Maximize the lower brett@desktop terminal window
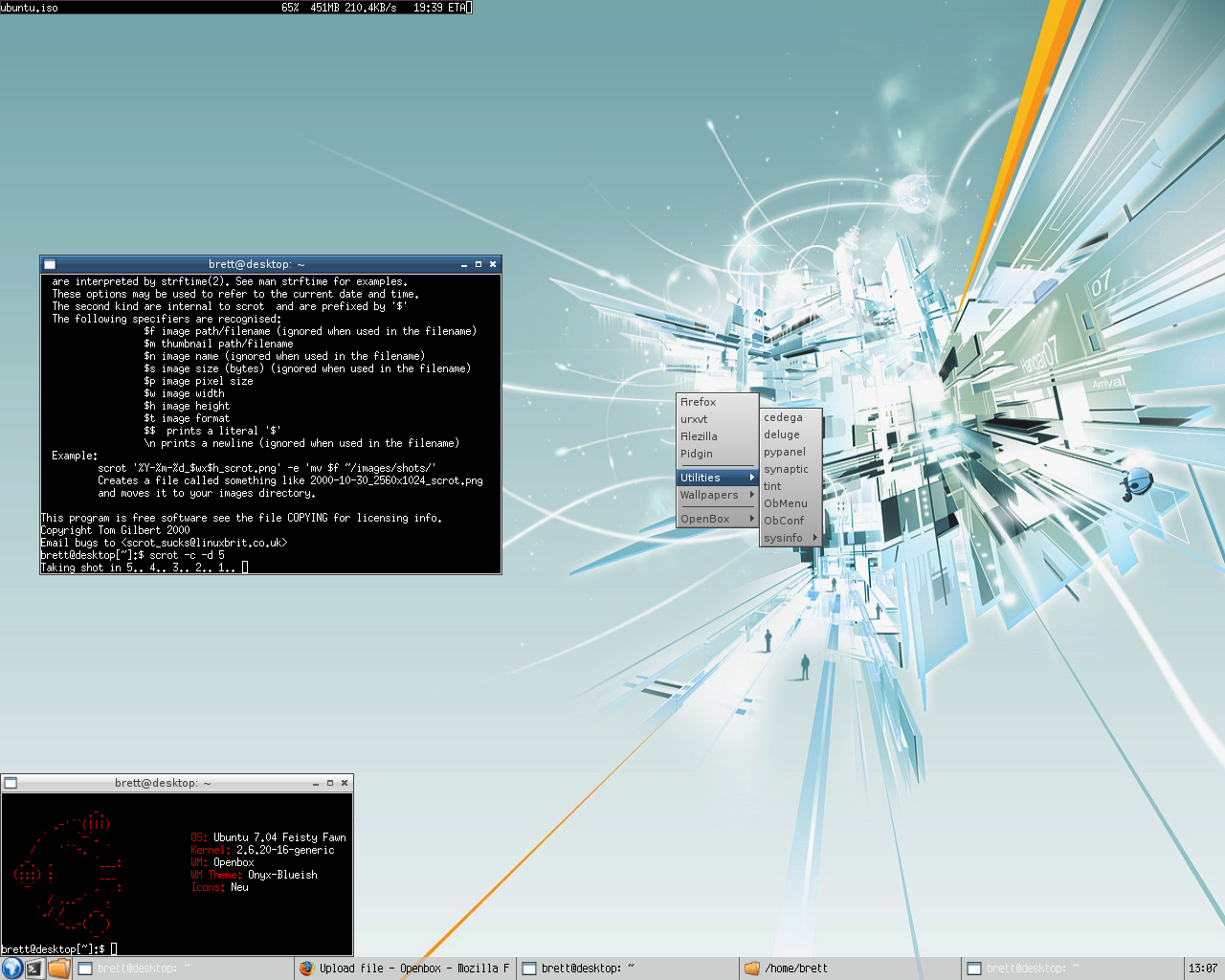This screenshot has width=1225, height=980. (330, 783)
